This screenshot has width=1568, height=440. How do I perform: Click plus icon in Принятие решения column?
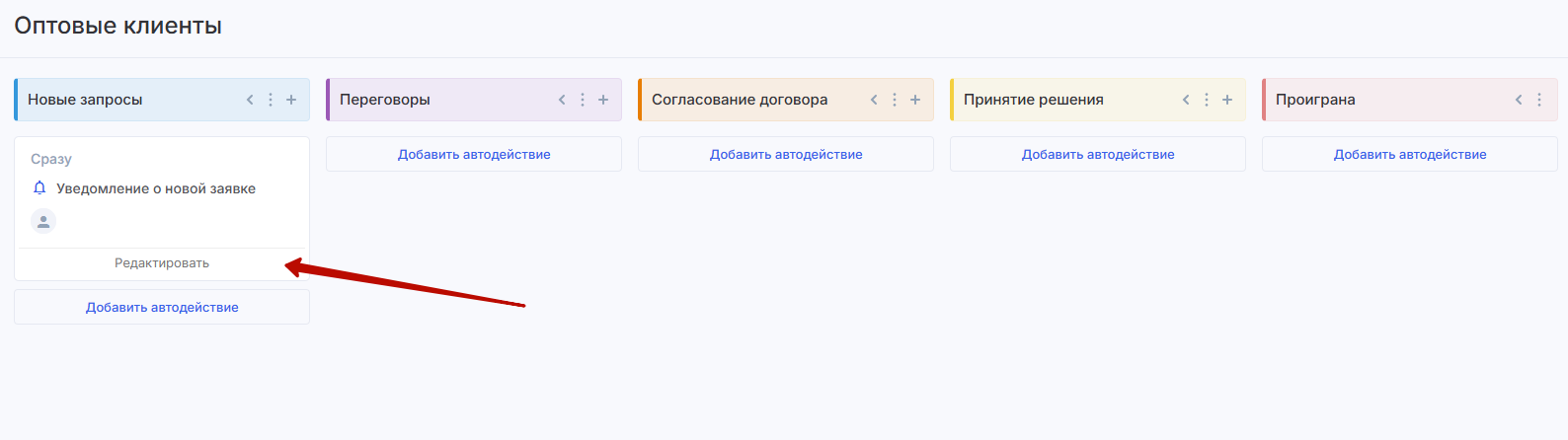coord(1227,100)
